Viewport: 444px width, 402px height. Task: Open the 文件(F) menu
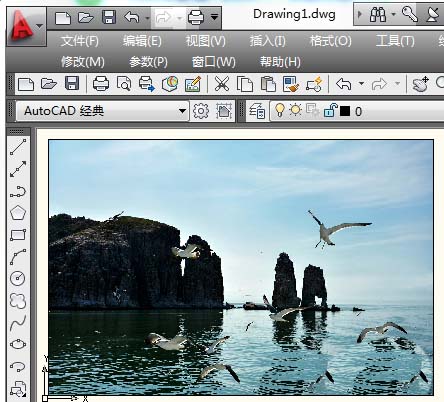point(80,41)
